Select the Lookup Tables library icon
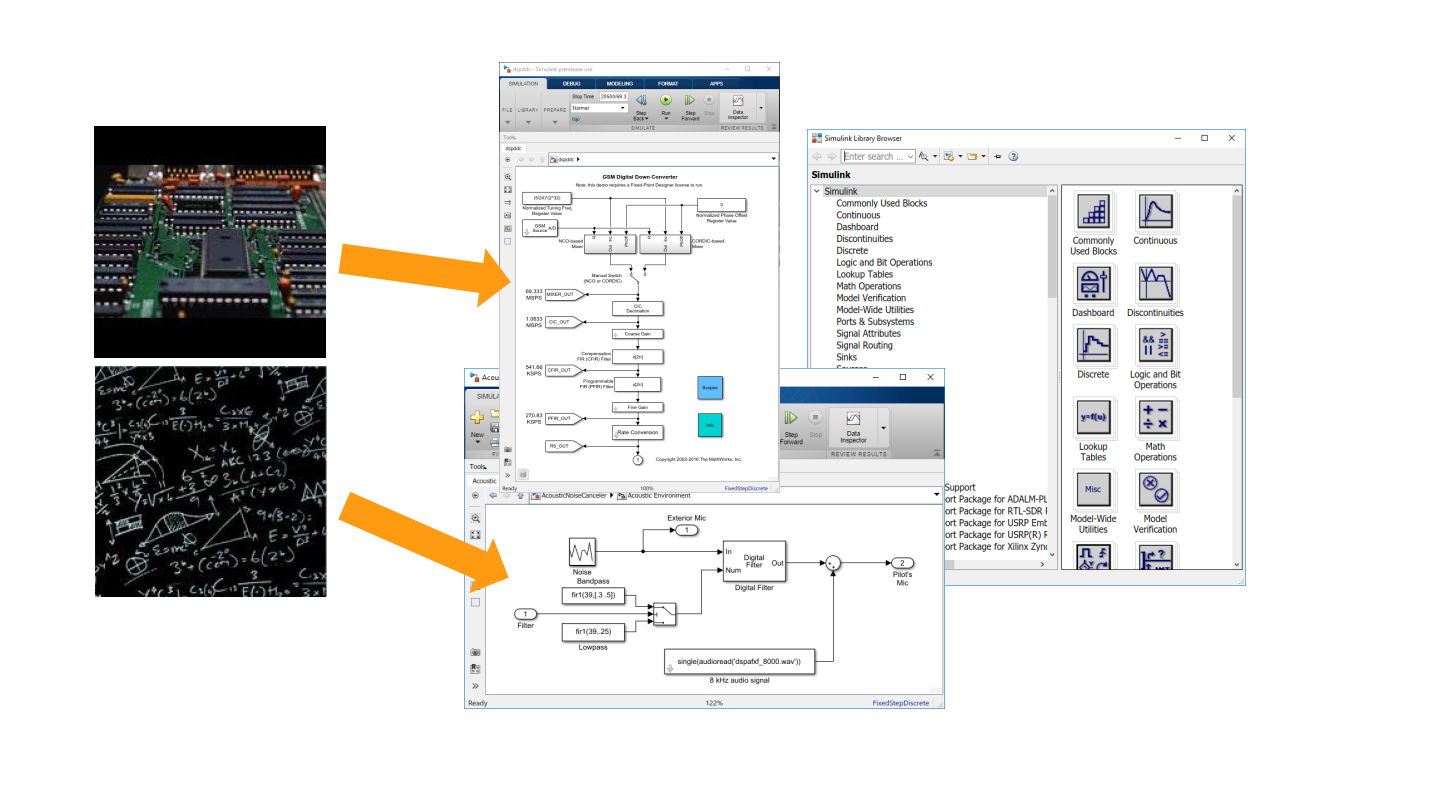Screen dimensions: 1431x785 pos(1092,418)
